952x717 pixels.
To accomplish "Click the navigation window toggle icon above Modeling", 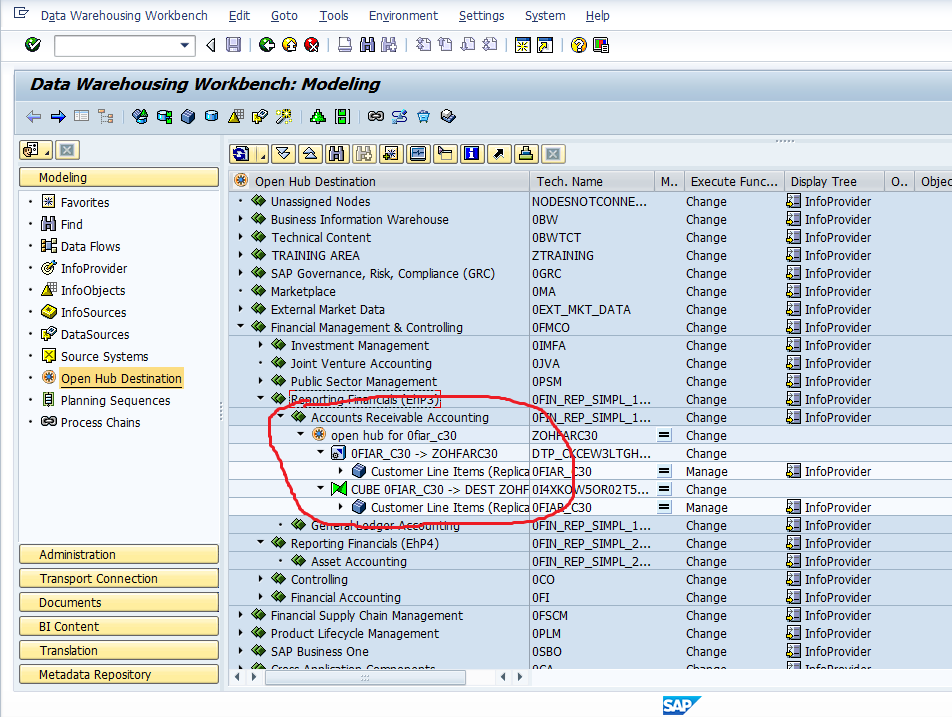I will 32,150.
